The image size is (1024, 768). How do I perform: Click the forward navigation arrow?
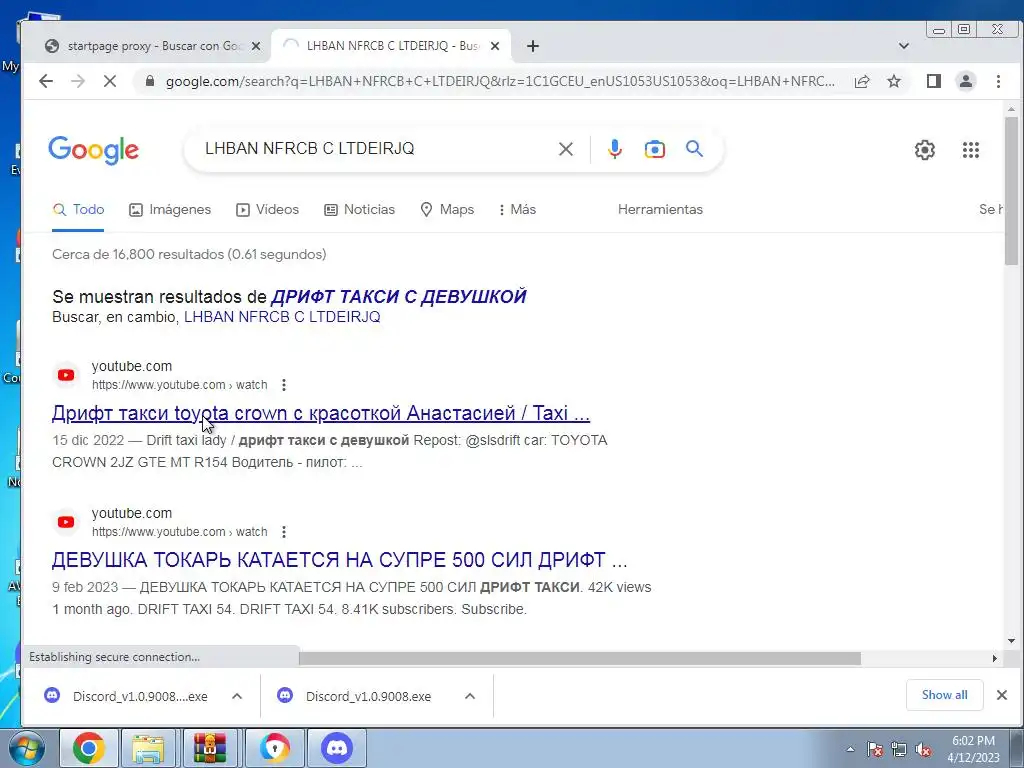(x=78, y=81)
